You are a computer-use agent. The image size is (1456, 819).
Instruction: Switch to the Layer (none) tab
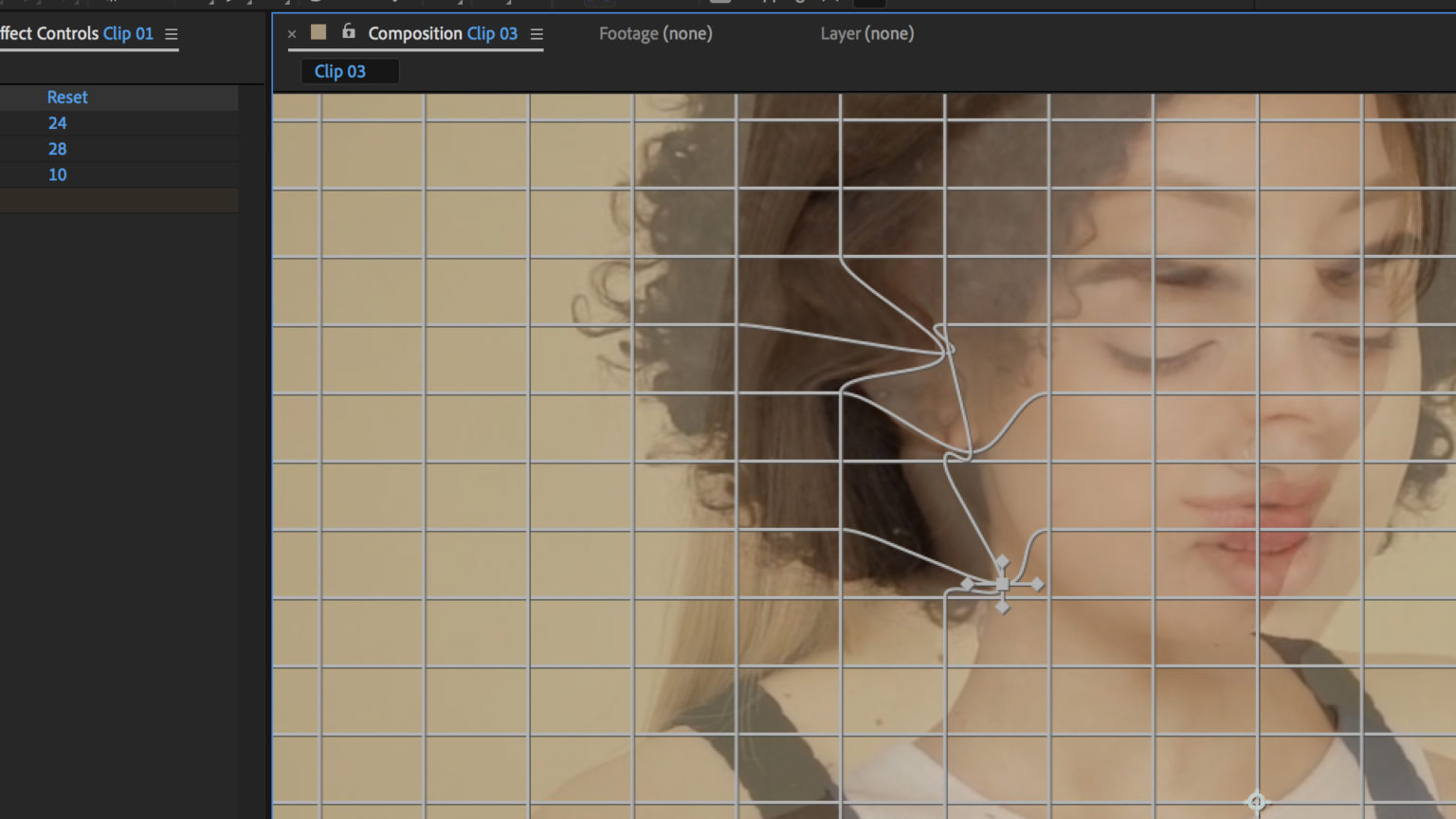click(x=866, y=34)
